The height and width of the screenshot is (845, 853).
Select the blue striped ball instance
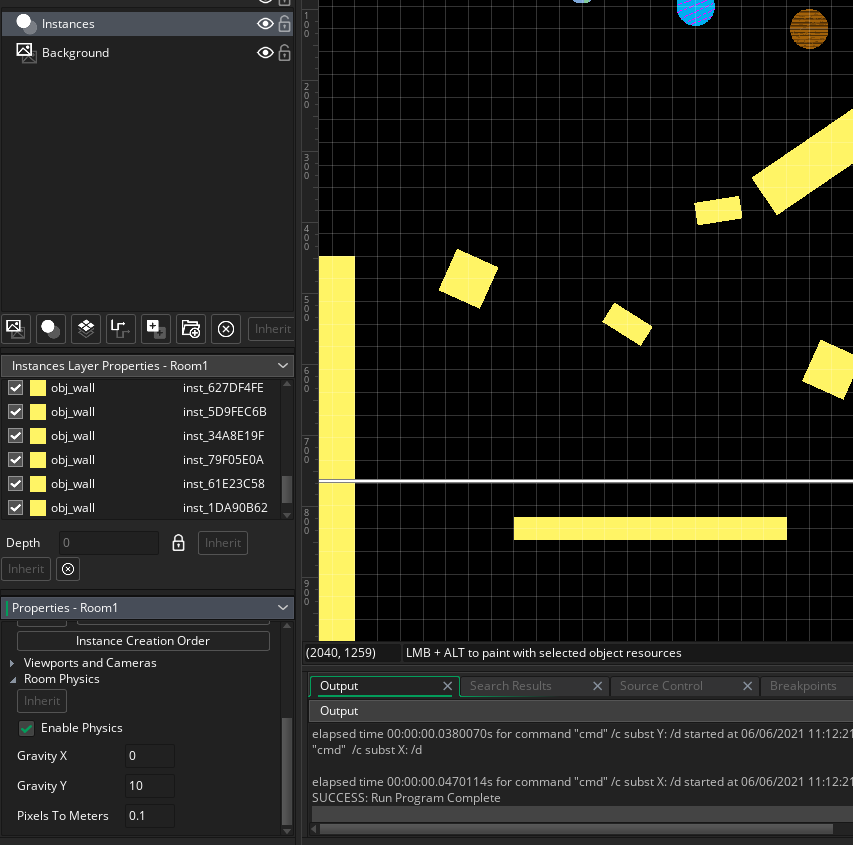(696, 11)
